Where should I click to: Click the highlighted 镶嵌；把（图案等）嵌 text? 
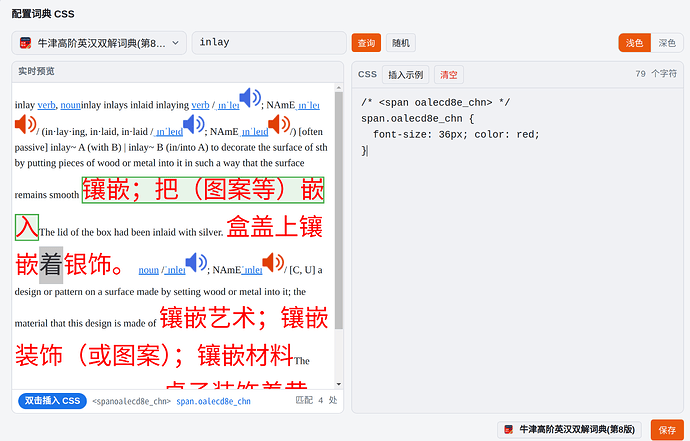[203, 190]
